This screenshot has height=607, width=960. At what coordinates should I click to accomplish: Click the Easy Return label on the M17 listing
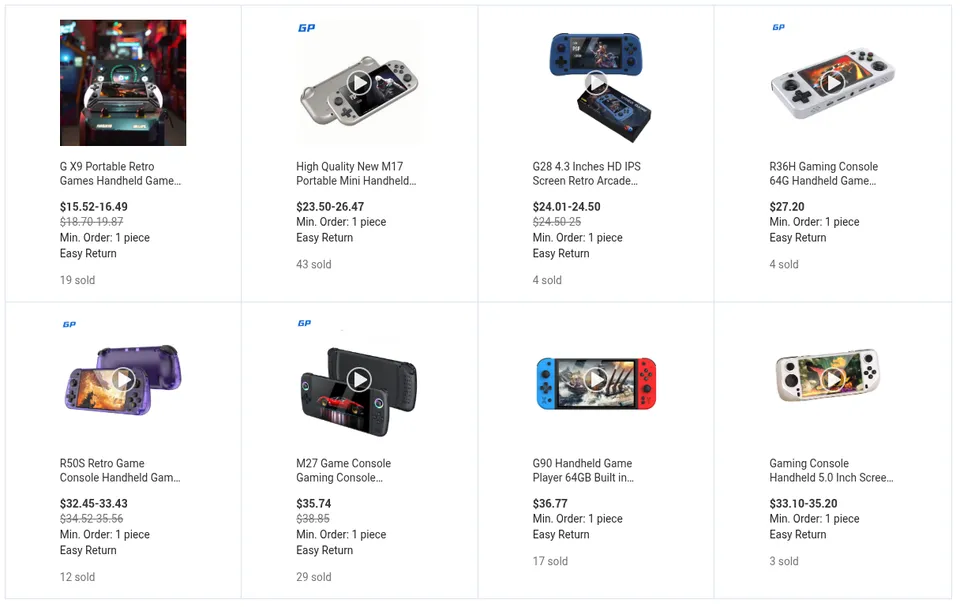pyautogui.click(x=325, y=237)
